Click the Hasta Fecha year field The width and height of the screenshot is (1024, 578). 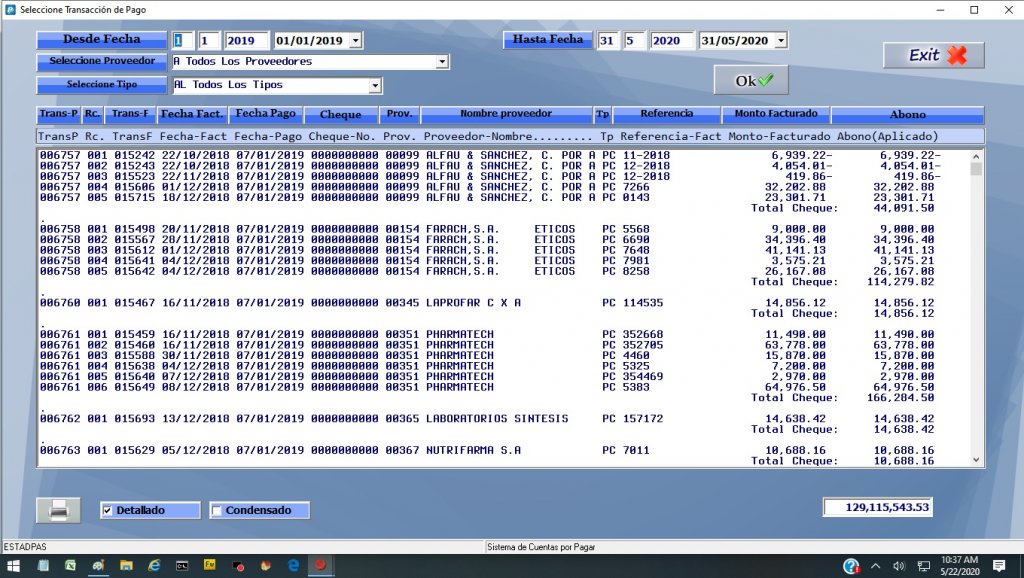pyautogui.click(x=671, y=41)
